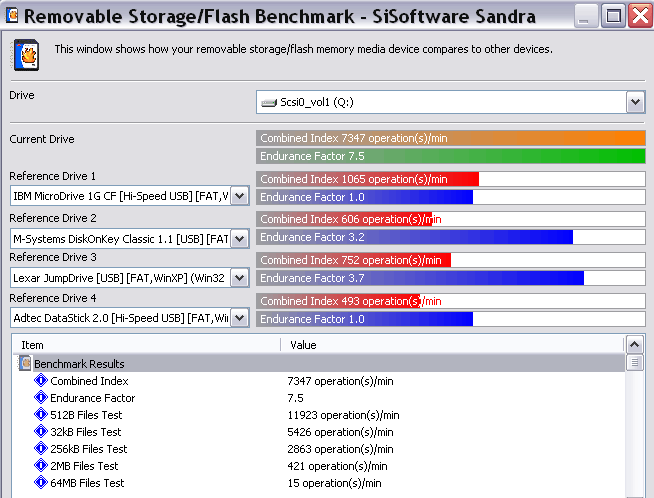
Task: Select the 32kB Files Test row
Action: pos(319,432)
